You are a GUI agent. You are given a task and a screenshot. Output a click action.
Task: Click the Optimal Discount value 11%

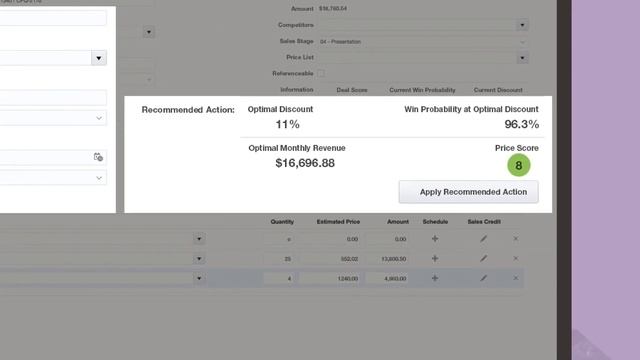(287, 124)
